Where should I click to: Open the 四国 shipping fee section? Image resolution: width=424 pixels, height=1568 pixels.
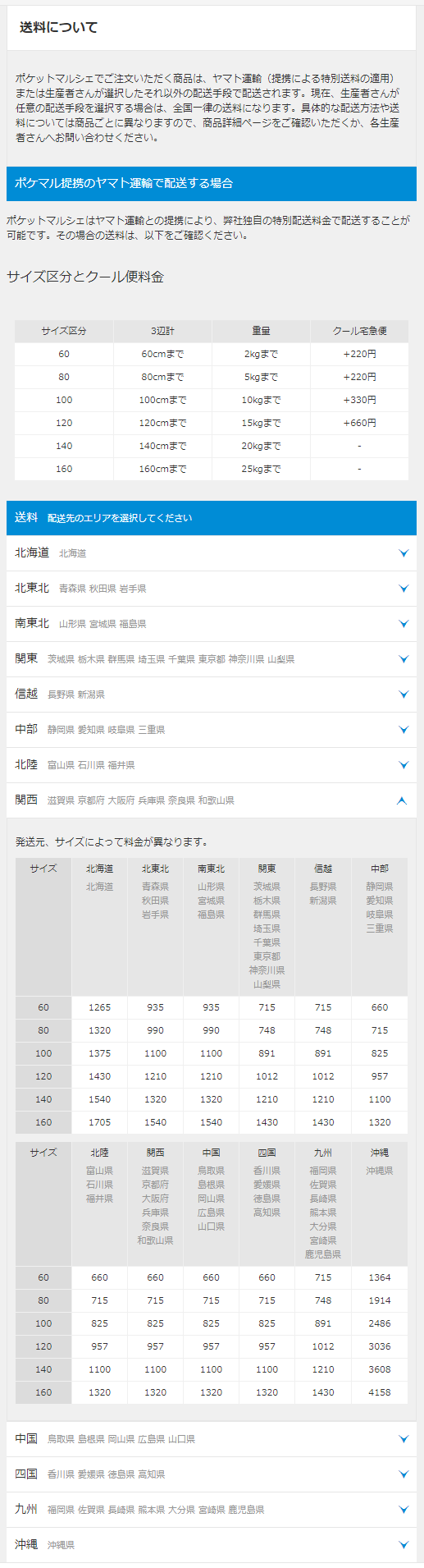[212, 1474]
